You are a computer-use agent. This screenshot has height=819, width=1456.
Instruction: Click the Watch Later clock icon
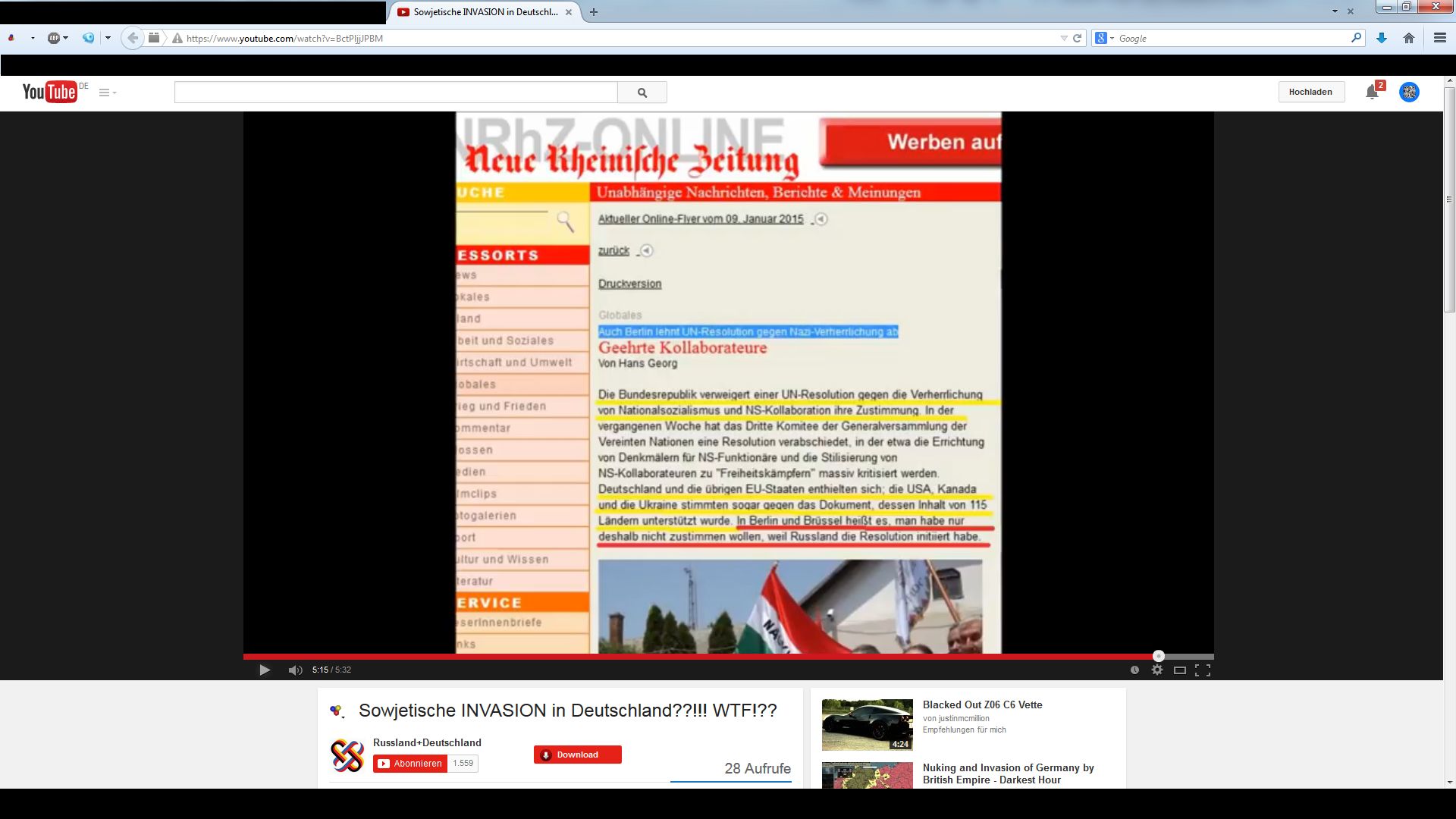click(x=1134, y=670)
